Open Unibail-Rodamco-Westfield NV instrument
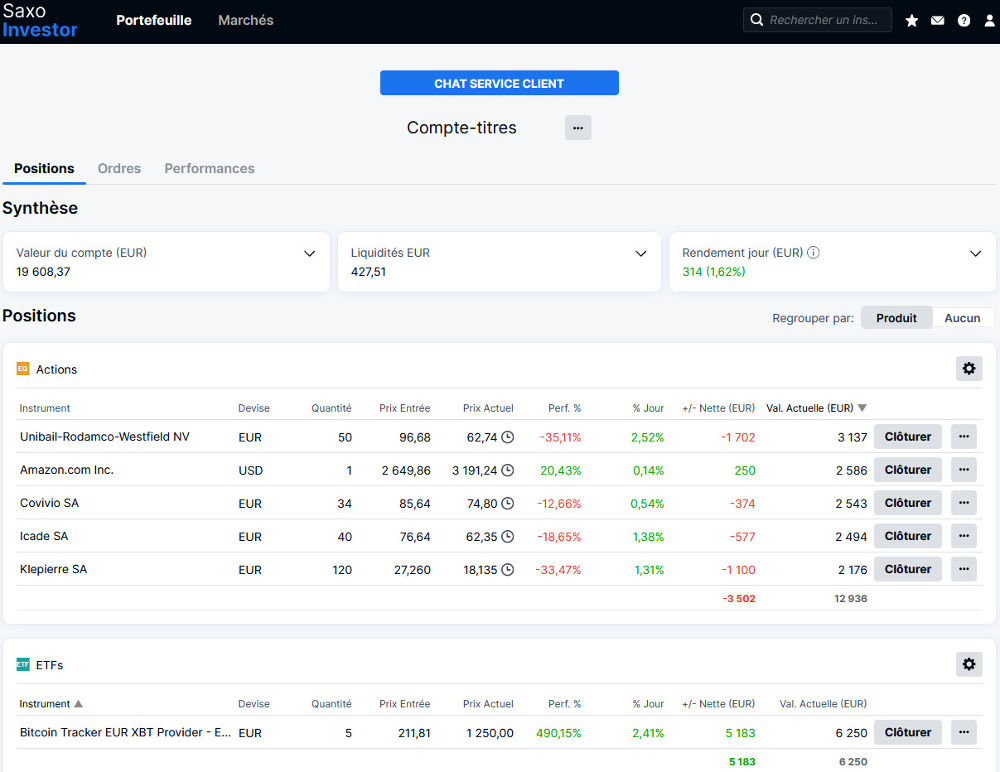1000x772 pixels. 105,437
